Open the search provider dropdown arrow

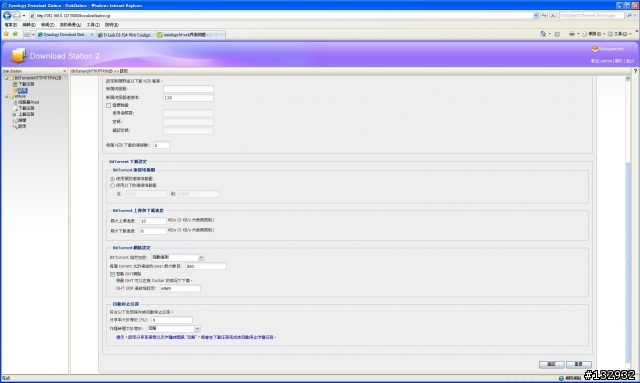coord(636,16)
